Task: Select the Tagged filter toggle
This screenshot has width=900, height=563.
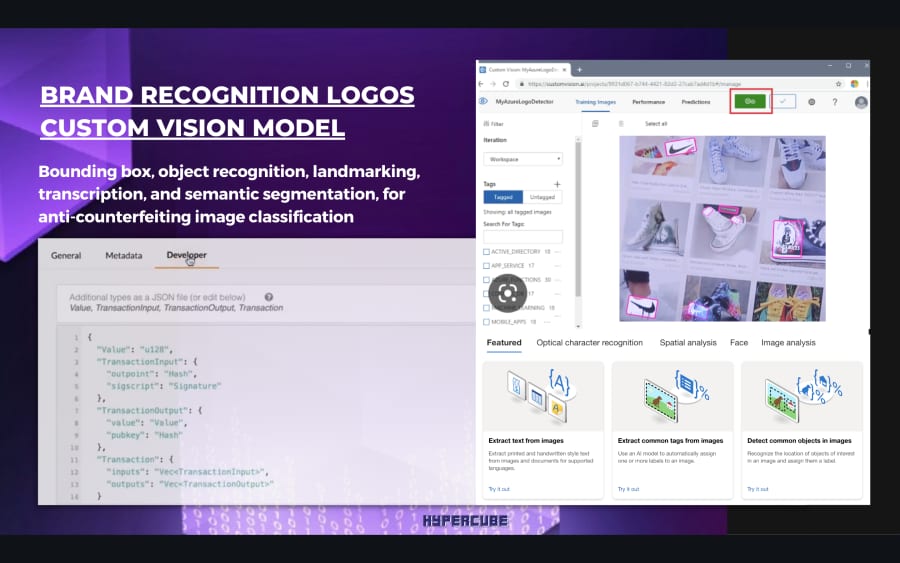Action: [x=503, y=197]
